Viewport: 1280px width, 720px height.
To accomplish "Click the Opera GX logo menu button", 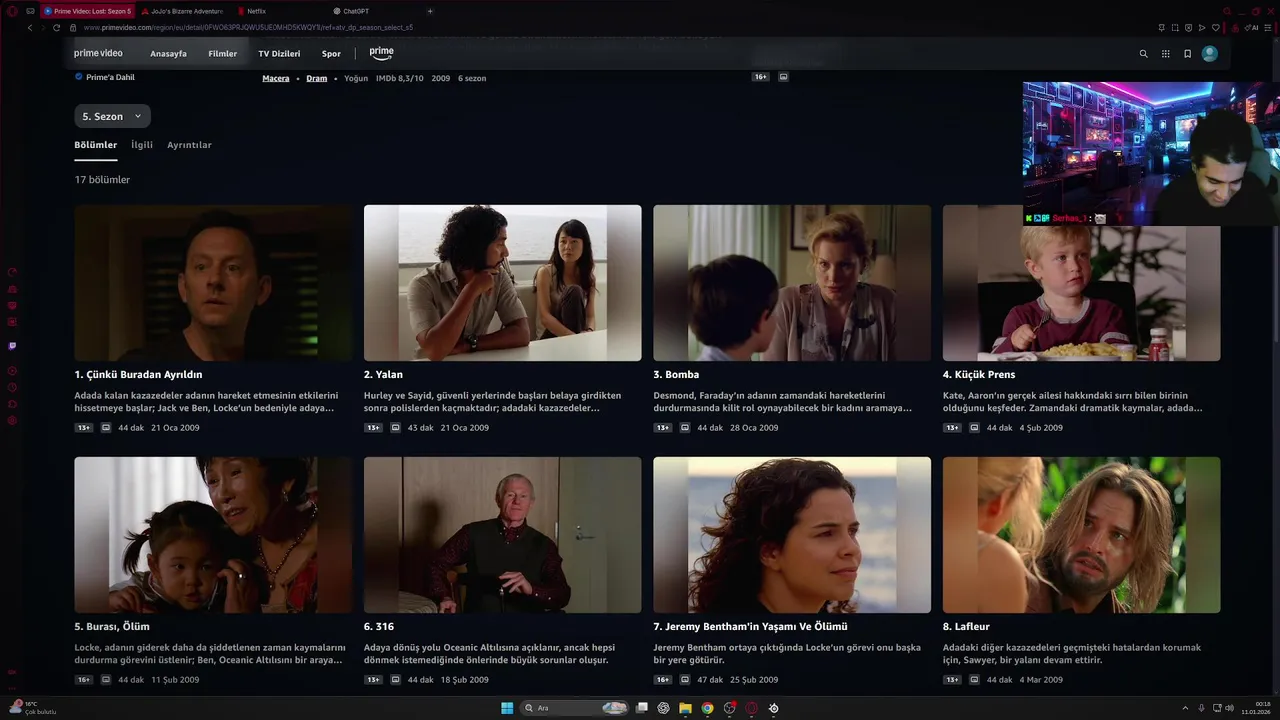I will [x=12, y=11].
